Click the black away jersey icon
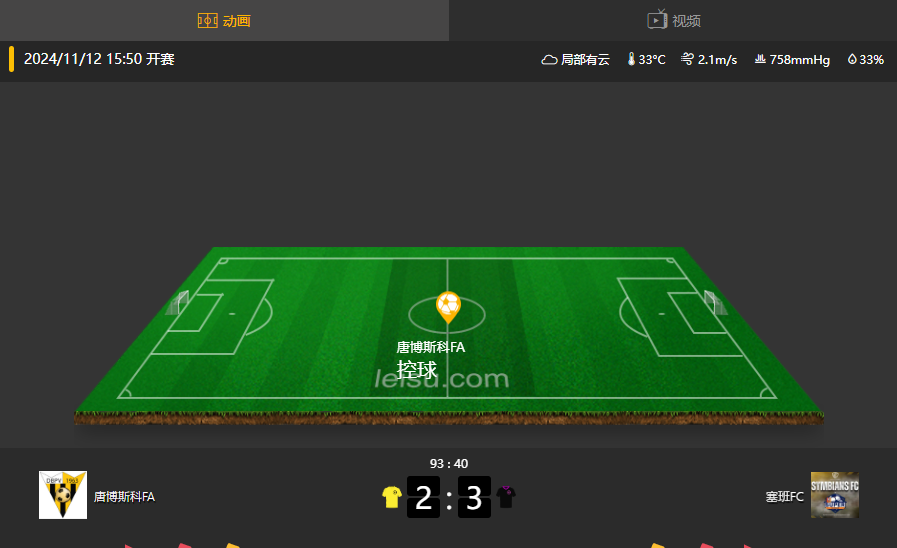The height and width of the screenshot is (548, 897). [506, 497]
